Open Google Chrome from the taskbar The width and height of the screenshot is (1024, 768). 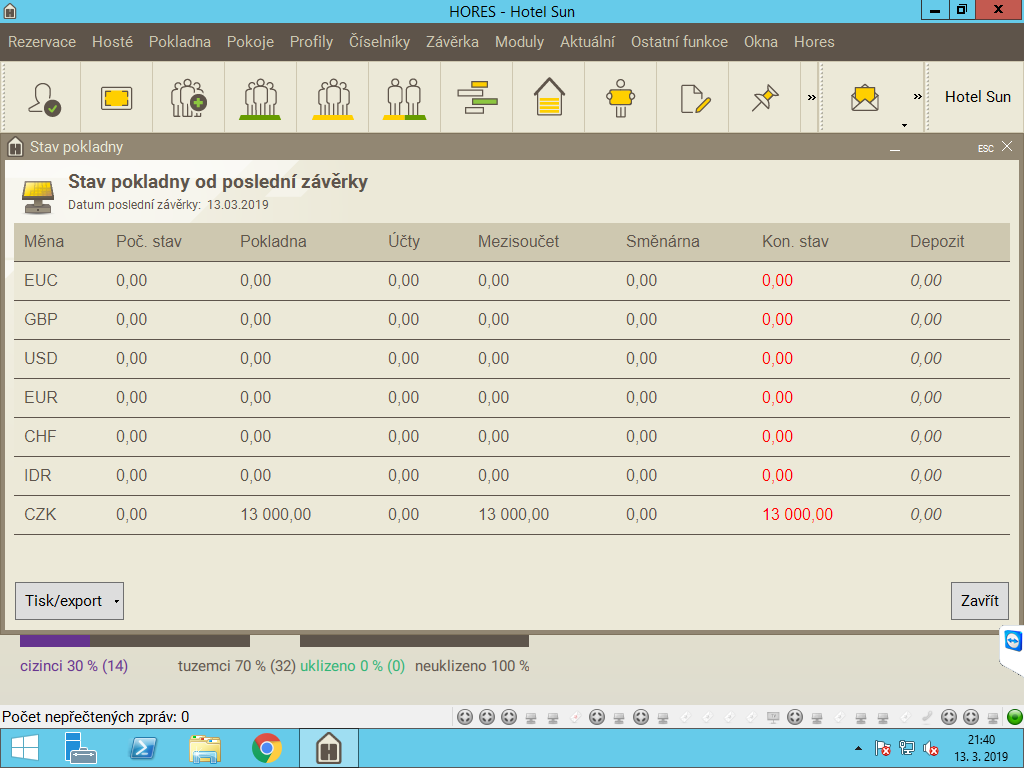point(266,748)
